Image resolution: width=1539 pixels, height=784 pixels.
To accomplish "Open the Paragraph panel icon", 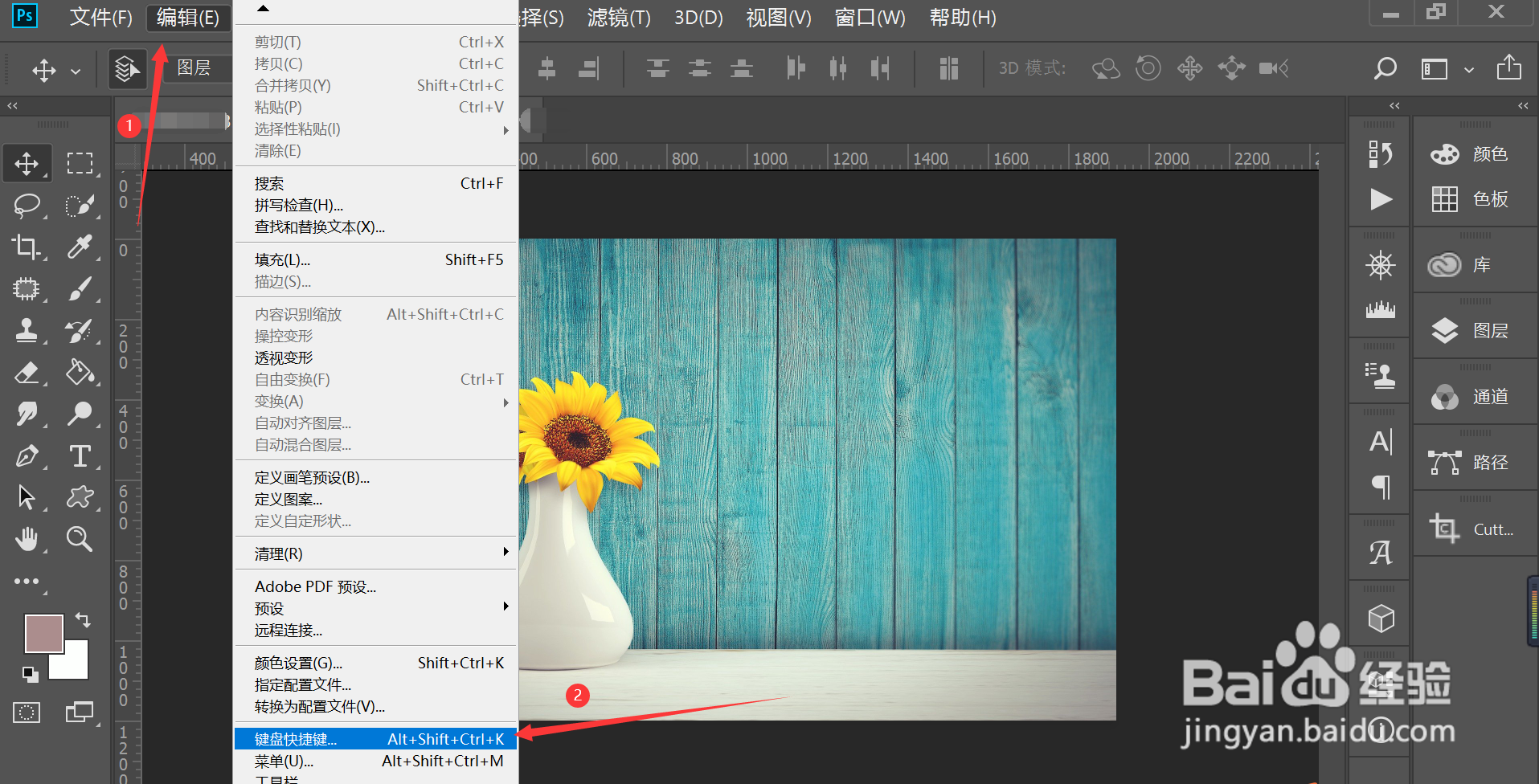I will 1380,486.
